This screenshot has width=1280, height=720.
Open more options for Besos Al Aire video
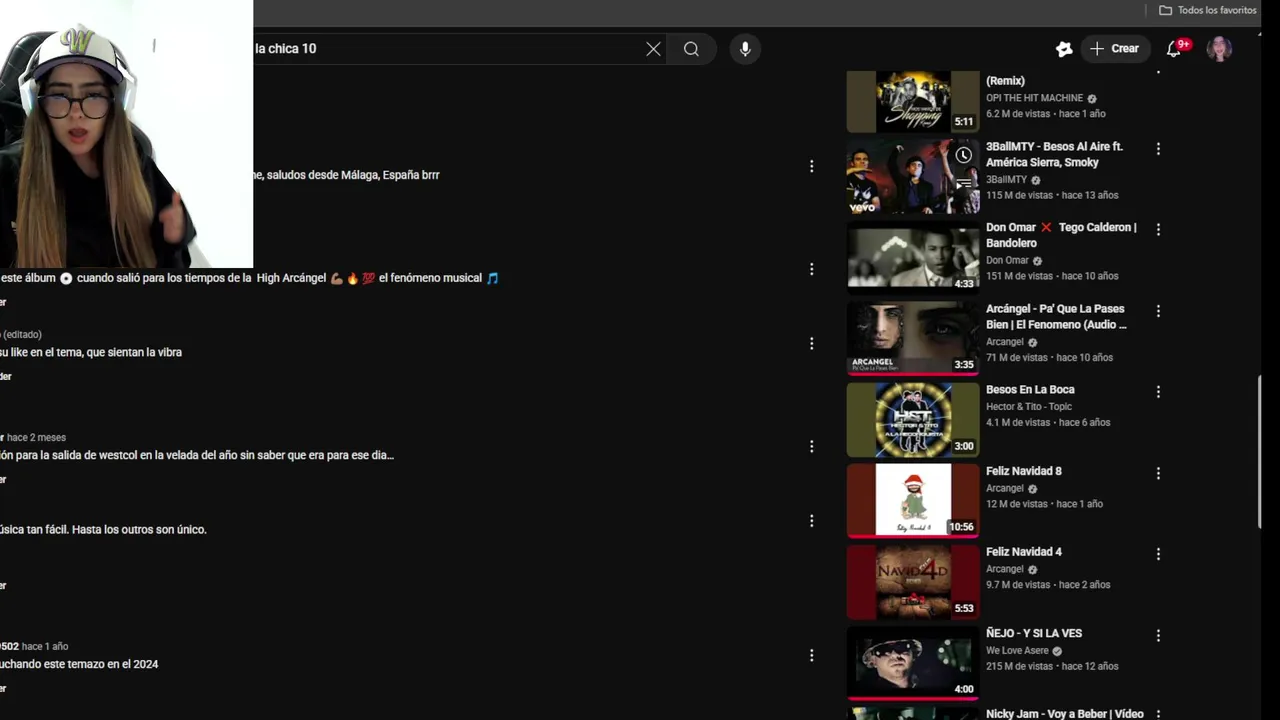[x=1158, y=149]
